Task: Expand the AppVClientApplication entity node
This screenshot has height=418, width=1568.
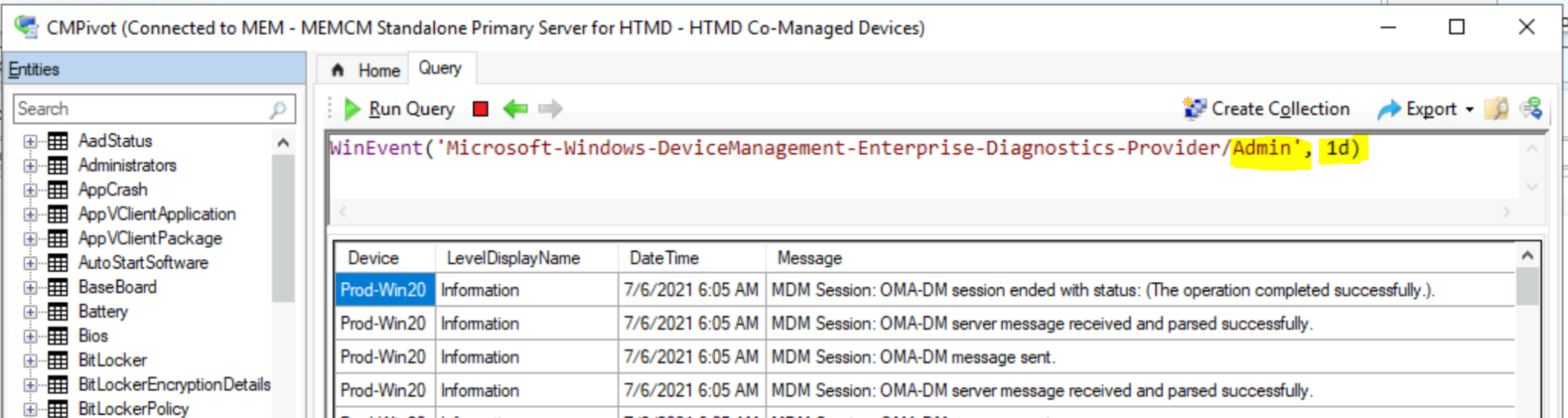Action: pos(30,215)
